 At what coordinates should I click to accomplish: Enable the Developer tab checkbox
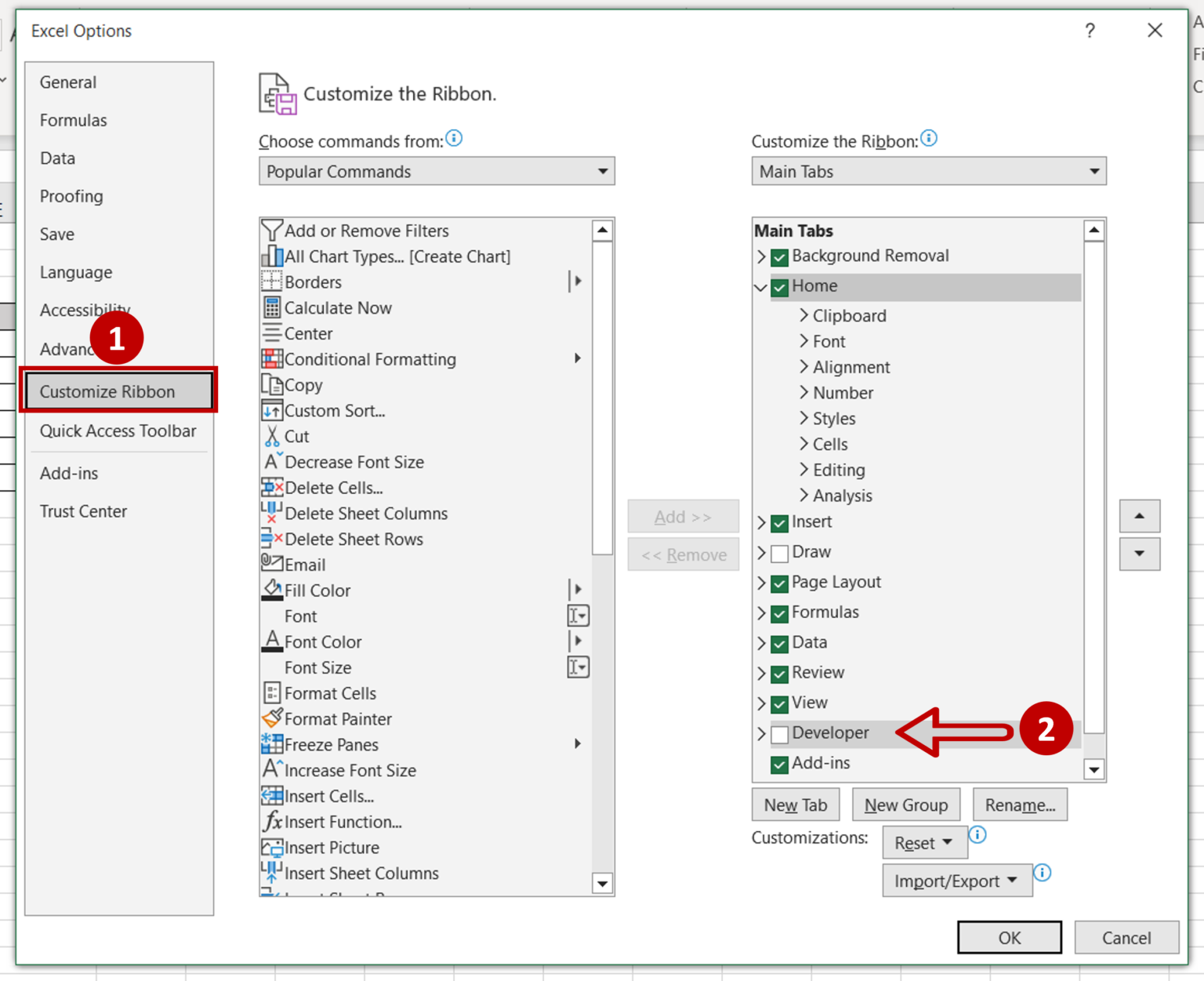779,734
